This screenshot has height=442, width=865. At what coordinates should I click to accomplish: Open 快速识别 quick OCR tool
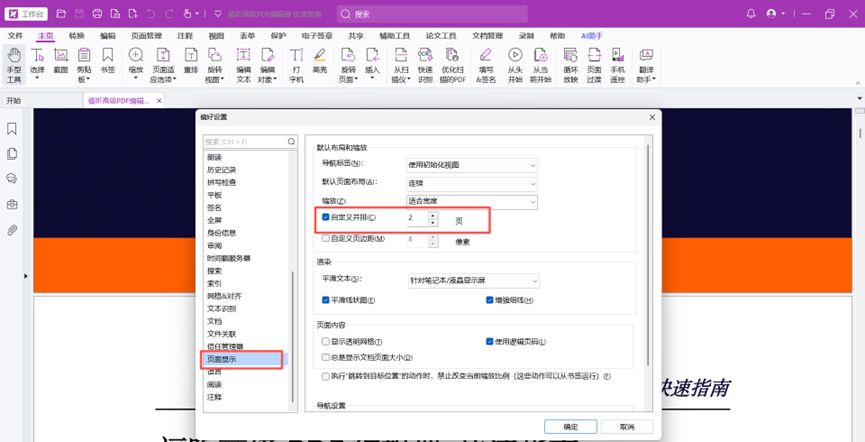point(425,64)
